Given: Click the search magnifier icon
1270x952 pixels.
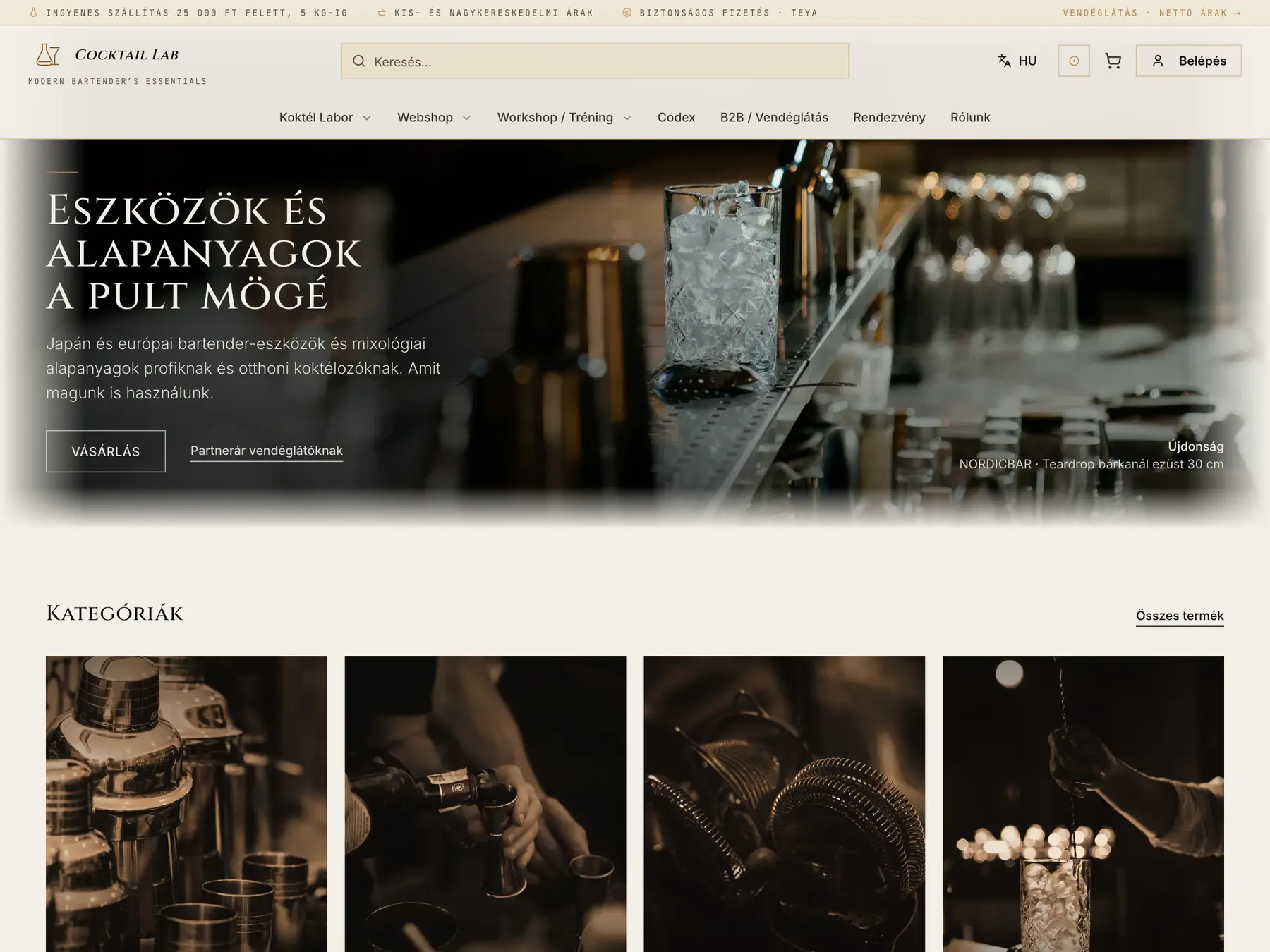Looking at the screenshot, I should point(359,61).
